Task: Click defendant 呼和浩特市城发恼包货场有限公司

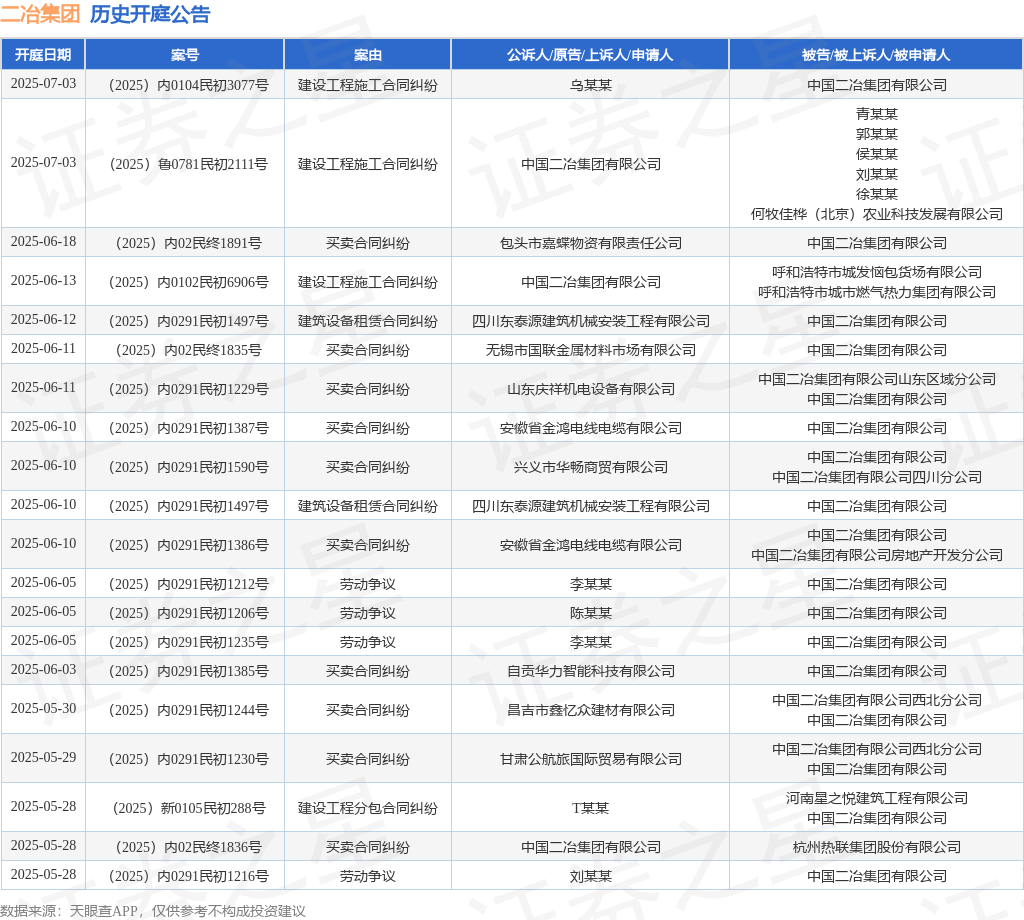Action: [x=876, y=272]
